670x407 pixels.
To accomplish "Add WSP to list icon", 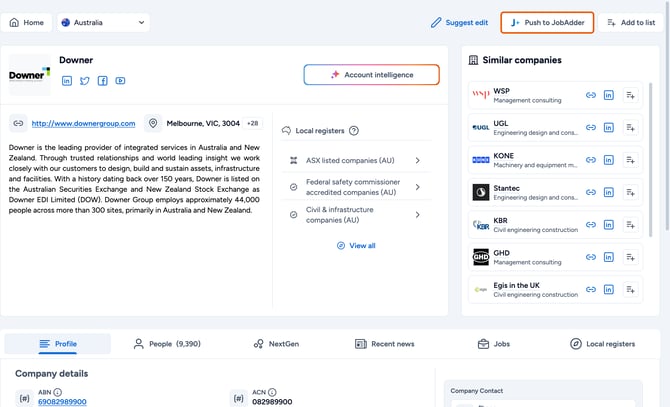I will tap(630, 95).
